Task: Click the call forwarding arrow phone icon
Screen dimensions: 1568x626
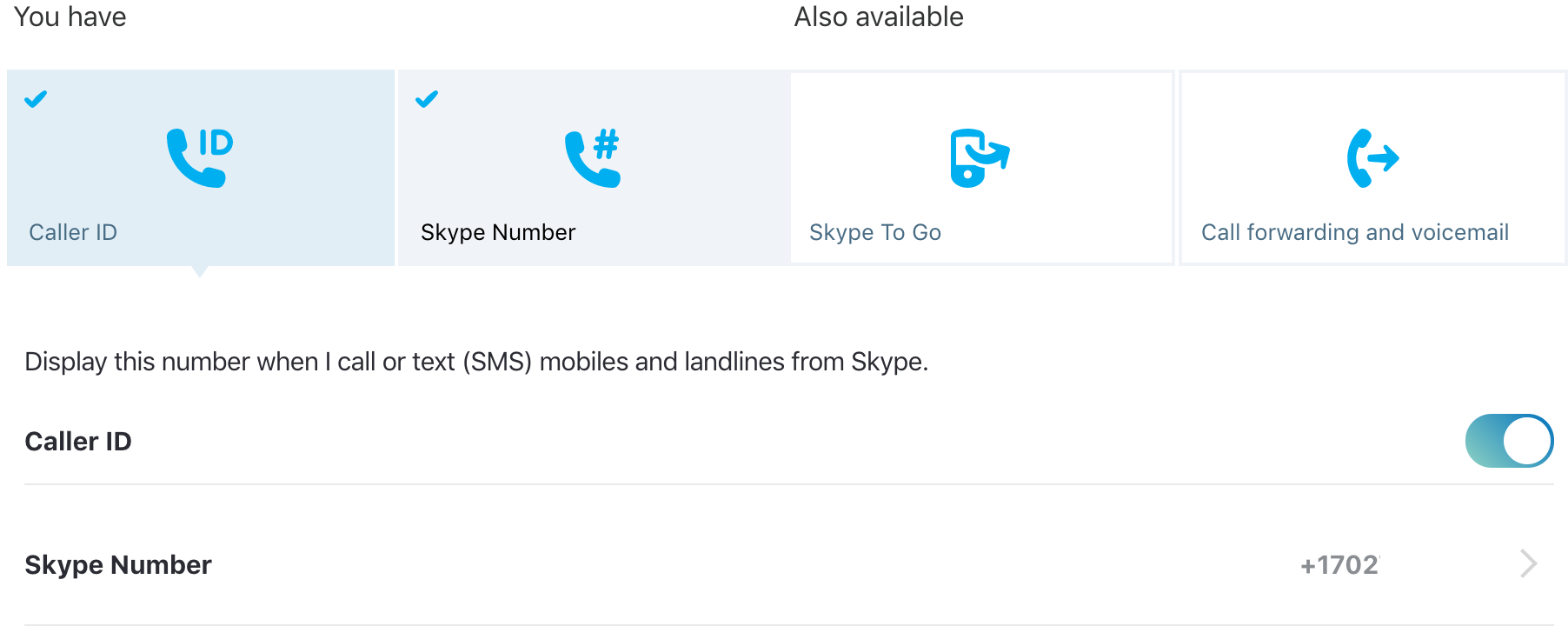Action: [x=1372, y=157]
